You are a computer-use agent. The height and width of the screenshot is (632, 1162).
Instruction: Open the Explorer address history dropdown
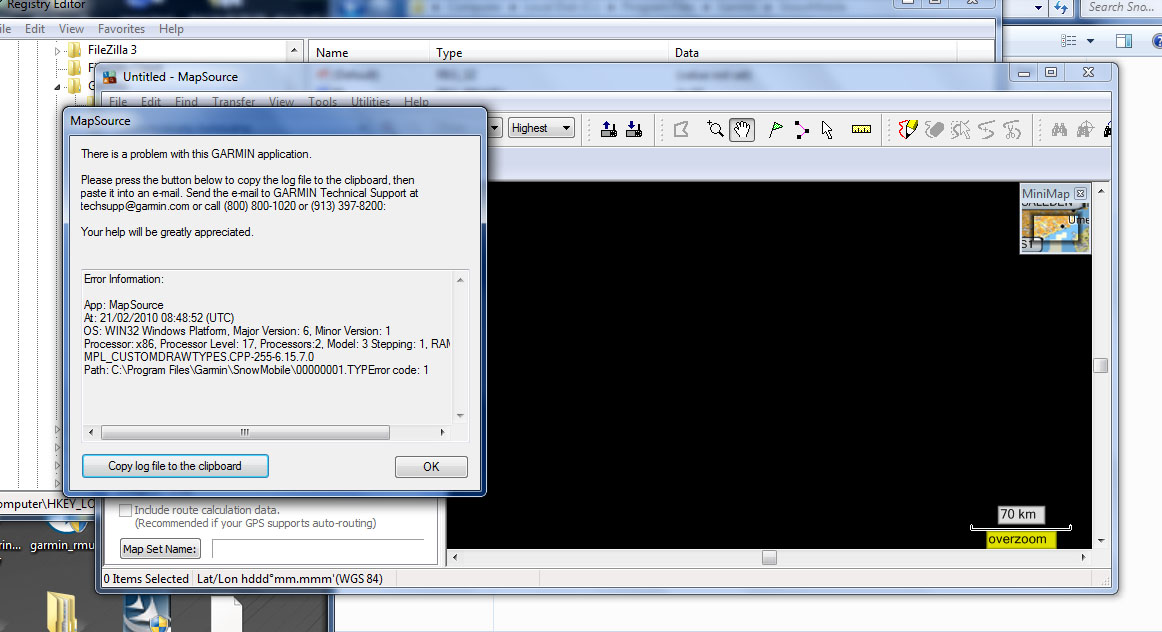(x=1038, y=8)
